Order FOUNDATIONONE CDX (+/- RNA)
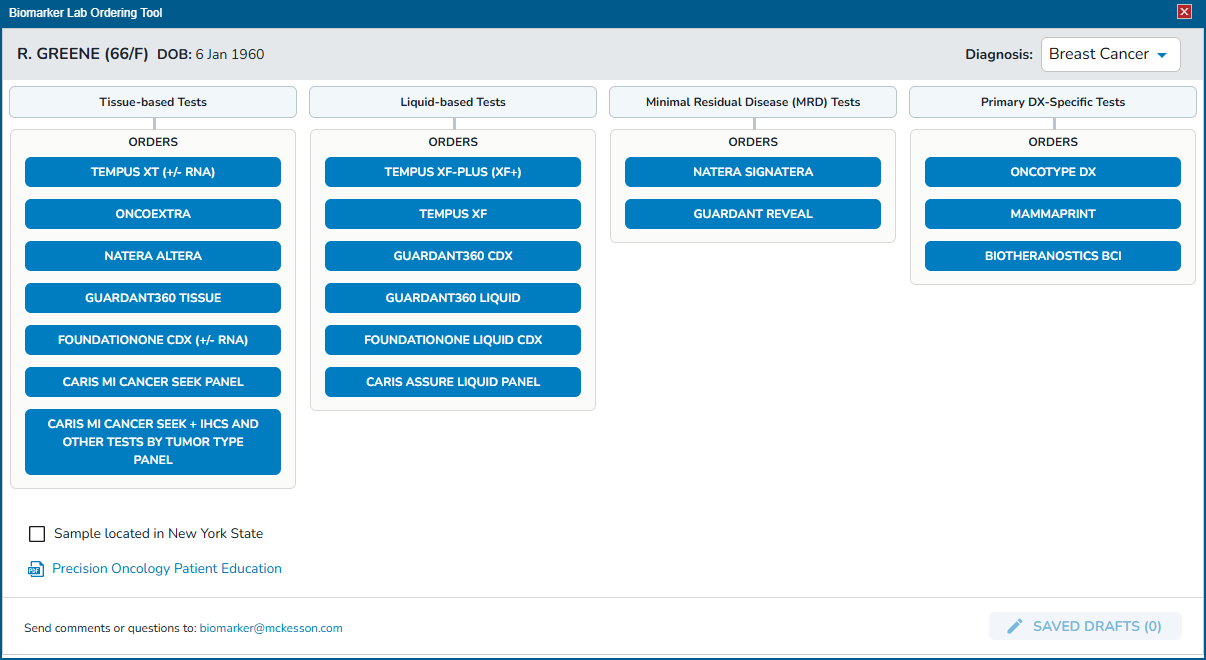Image resolution: width=1206 pixels, height=660 pixels. click(152, 339)
